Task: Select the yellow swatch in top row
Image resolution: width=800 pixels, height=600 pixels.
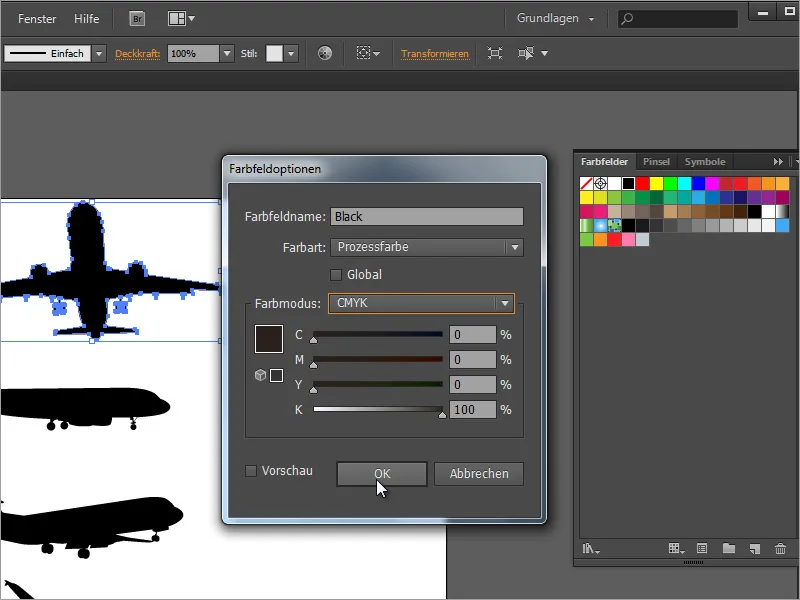Action: (x=656, y=183)
